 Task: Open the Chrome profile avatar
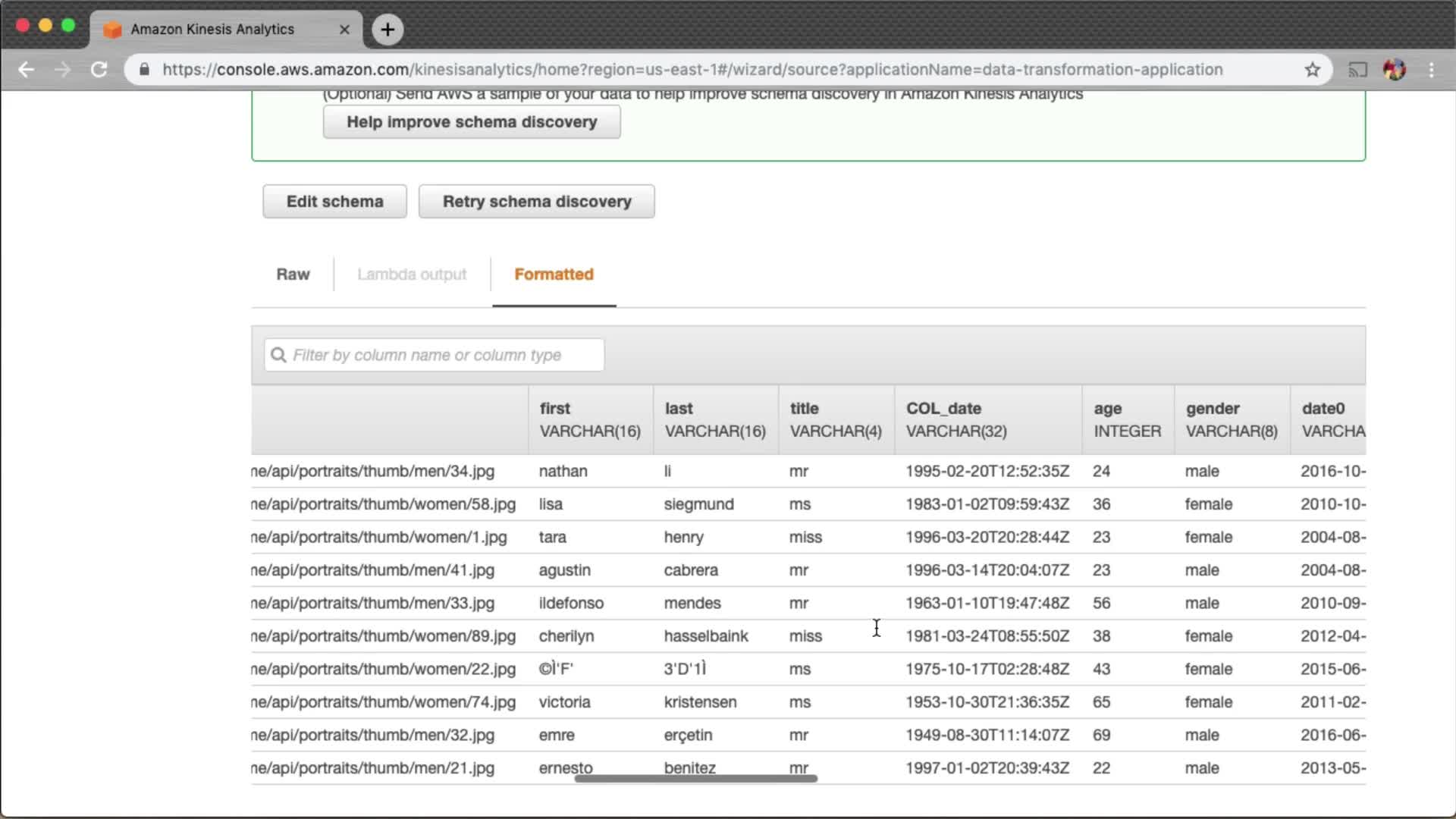click(1394, 70)
